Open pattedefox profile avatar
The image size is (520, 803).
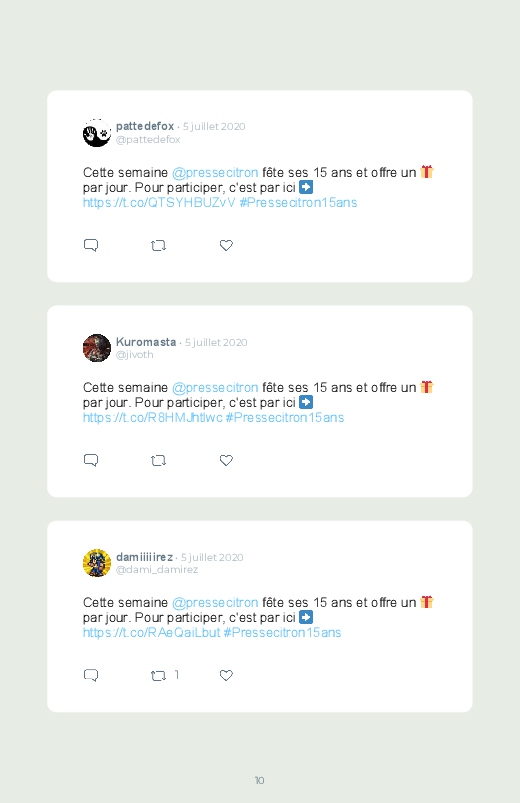[97, 133]
